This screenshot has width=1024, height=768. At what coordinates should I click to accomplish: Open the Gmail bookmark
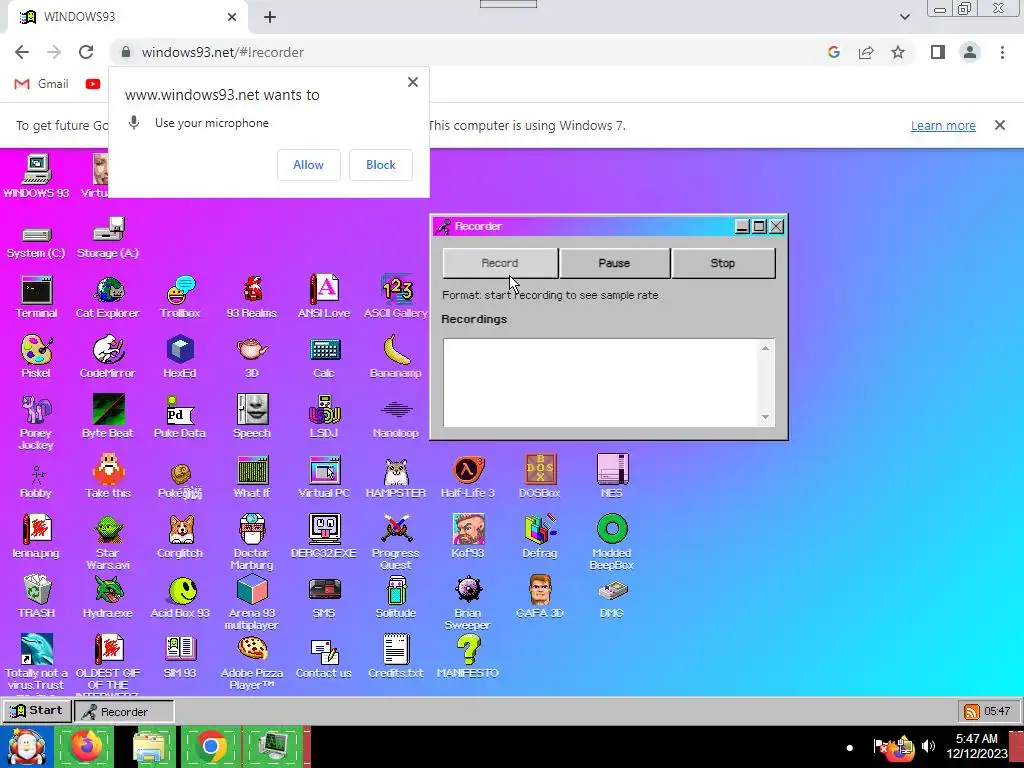tap(42, 84)
